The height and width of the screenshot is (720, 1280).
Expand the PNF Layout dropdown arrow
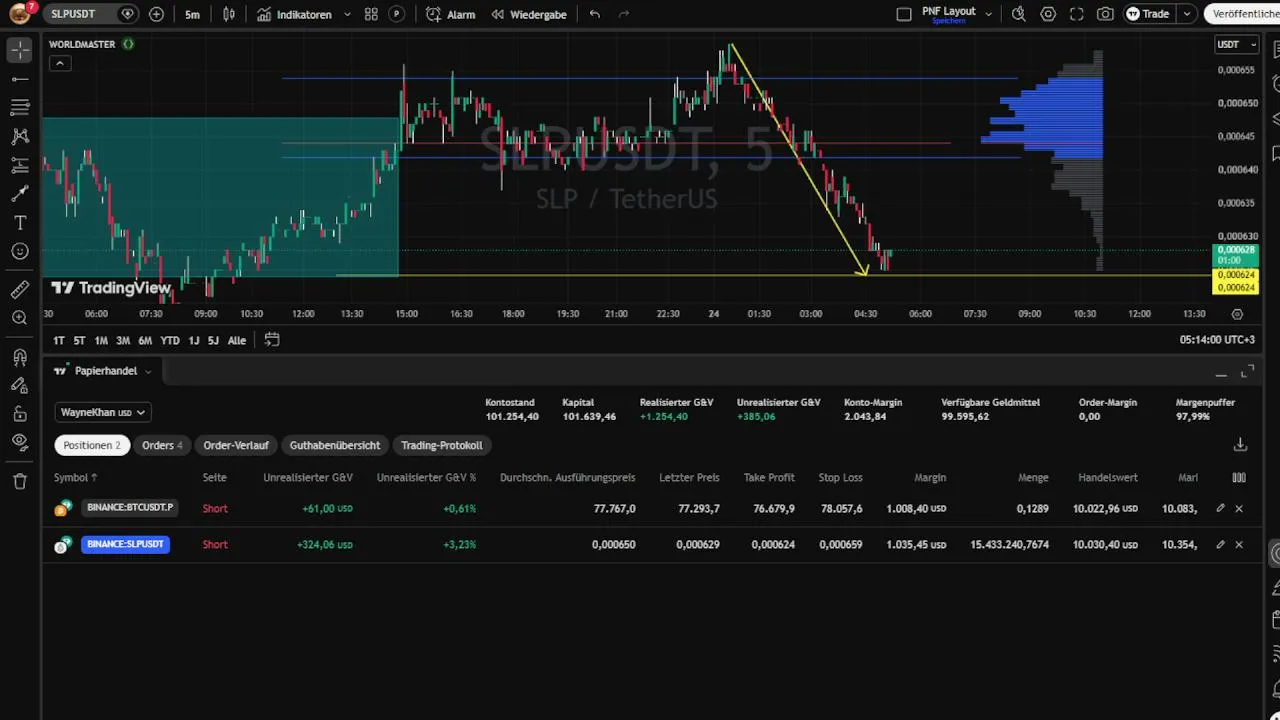989,14
